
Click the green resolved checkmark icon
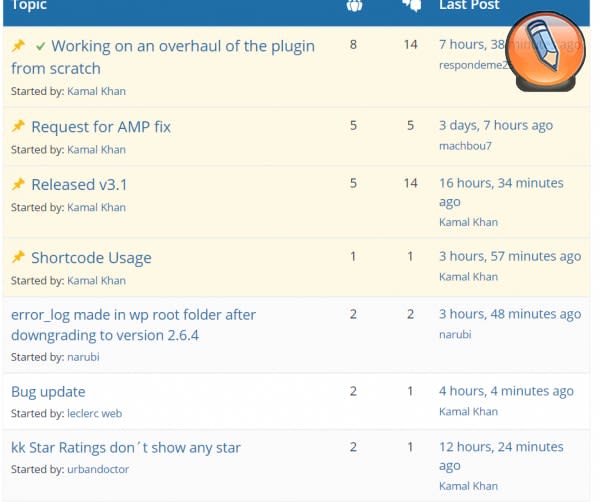40,46
